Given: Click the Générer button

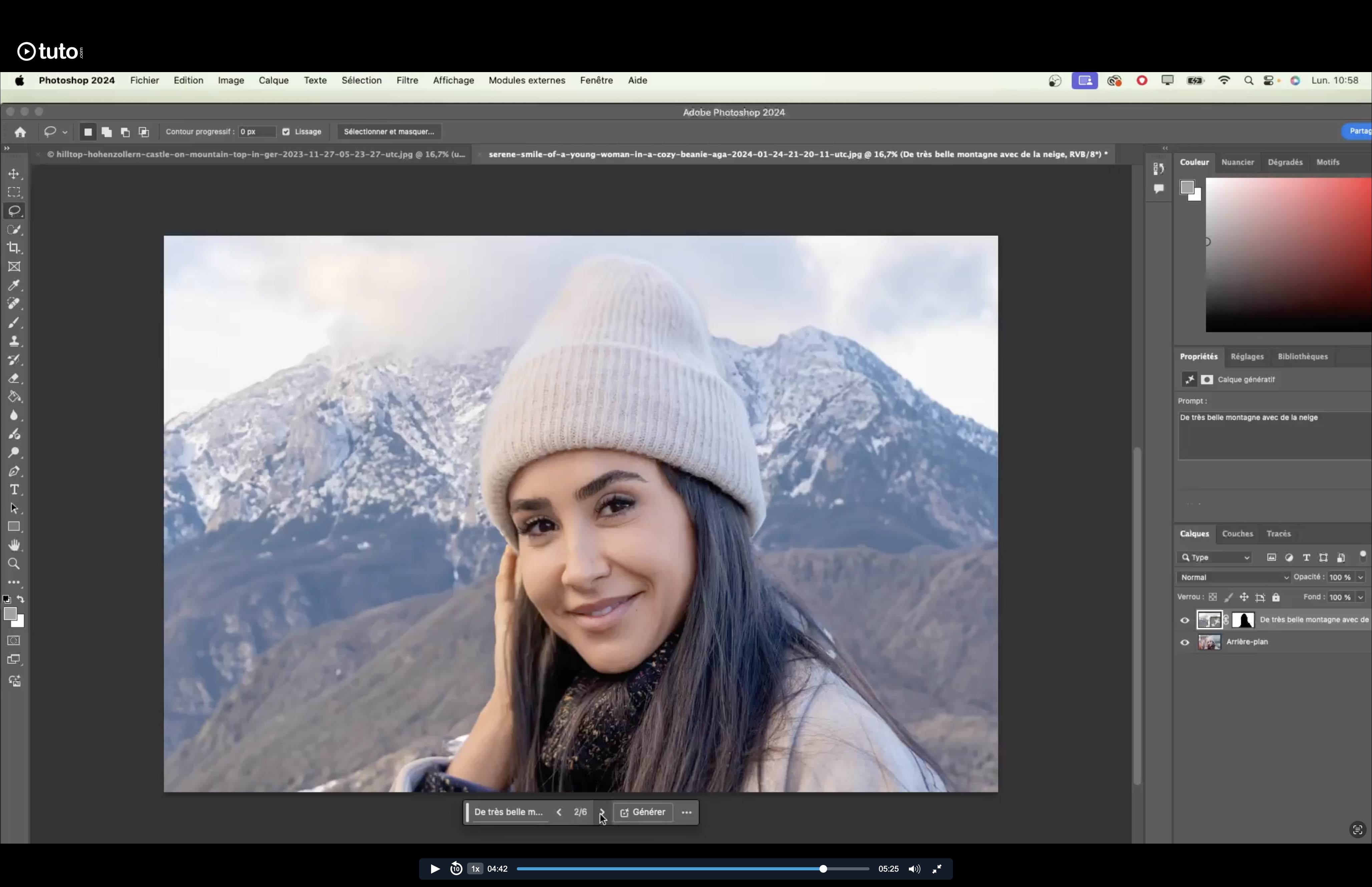Looking at the screenshot, I should coord(643,812).
